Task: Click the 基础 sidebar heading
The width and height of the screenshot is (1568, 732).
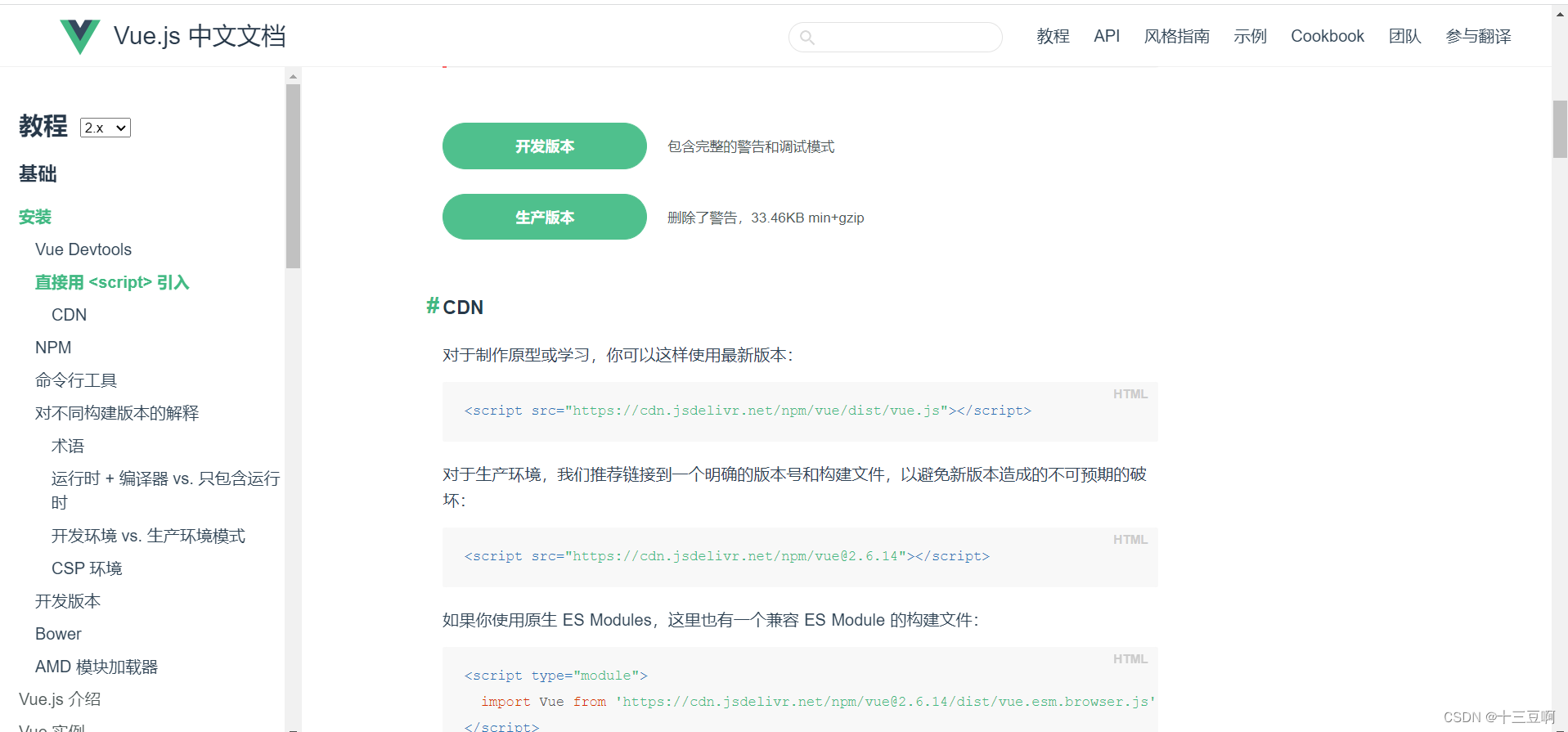Action: click(x=38, y=173)
